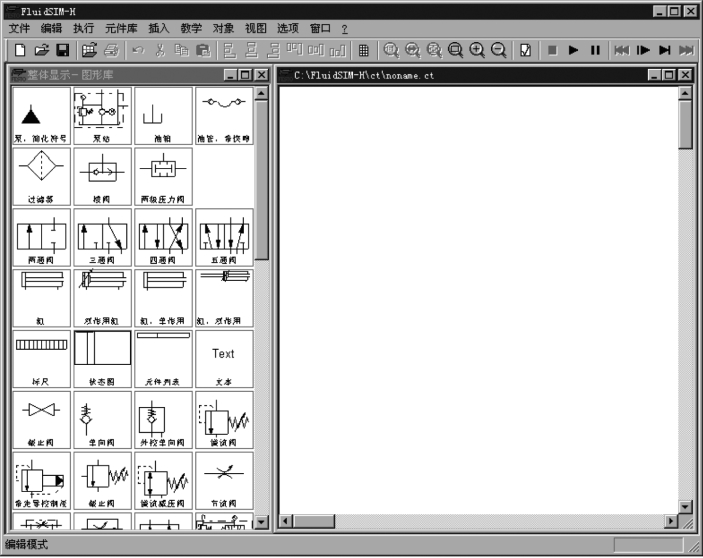The image size is (703, 558).
Task: Select the 标尺 ruler component
Action: (x=41, y=359)
